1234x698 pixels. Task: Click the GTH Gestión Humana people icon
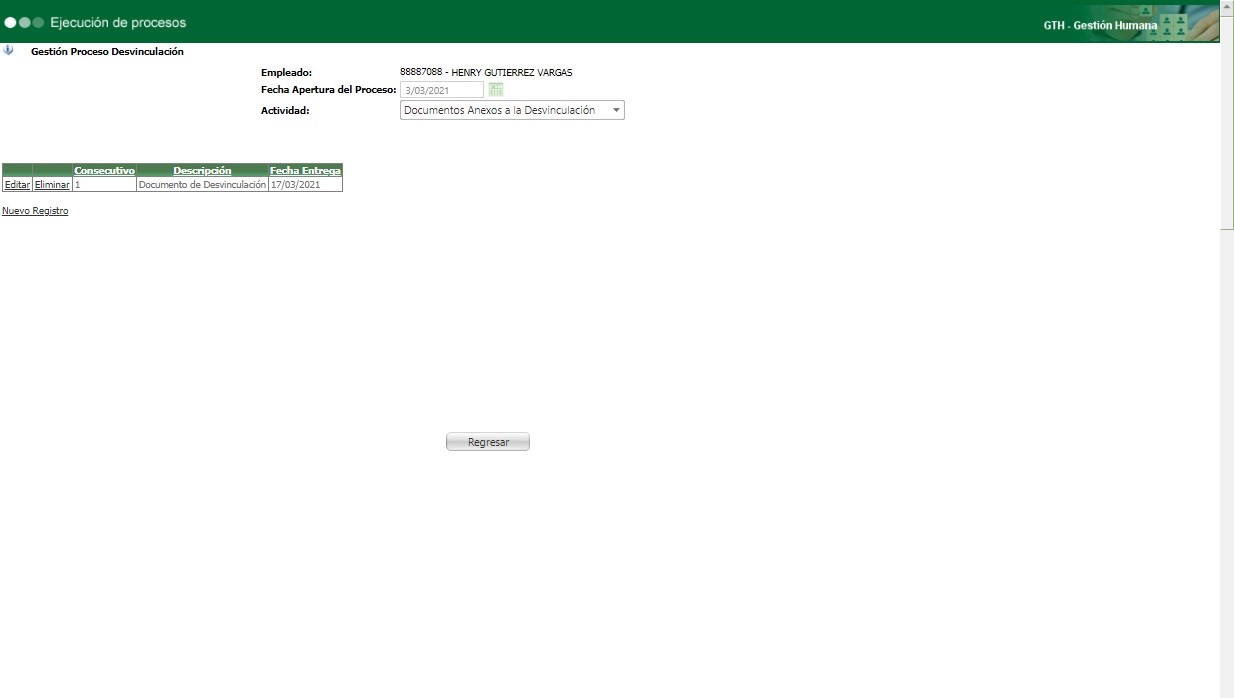[1174, 25]
